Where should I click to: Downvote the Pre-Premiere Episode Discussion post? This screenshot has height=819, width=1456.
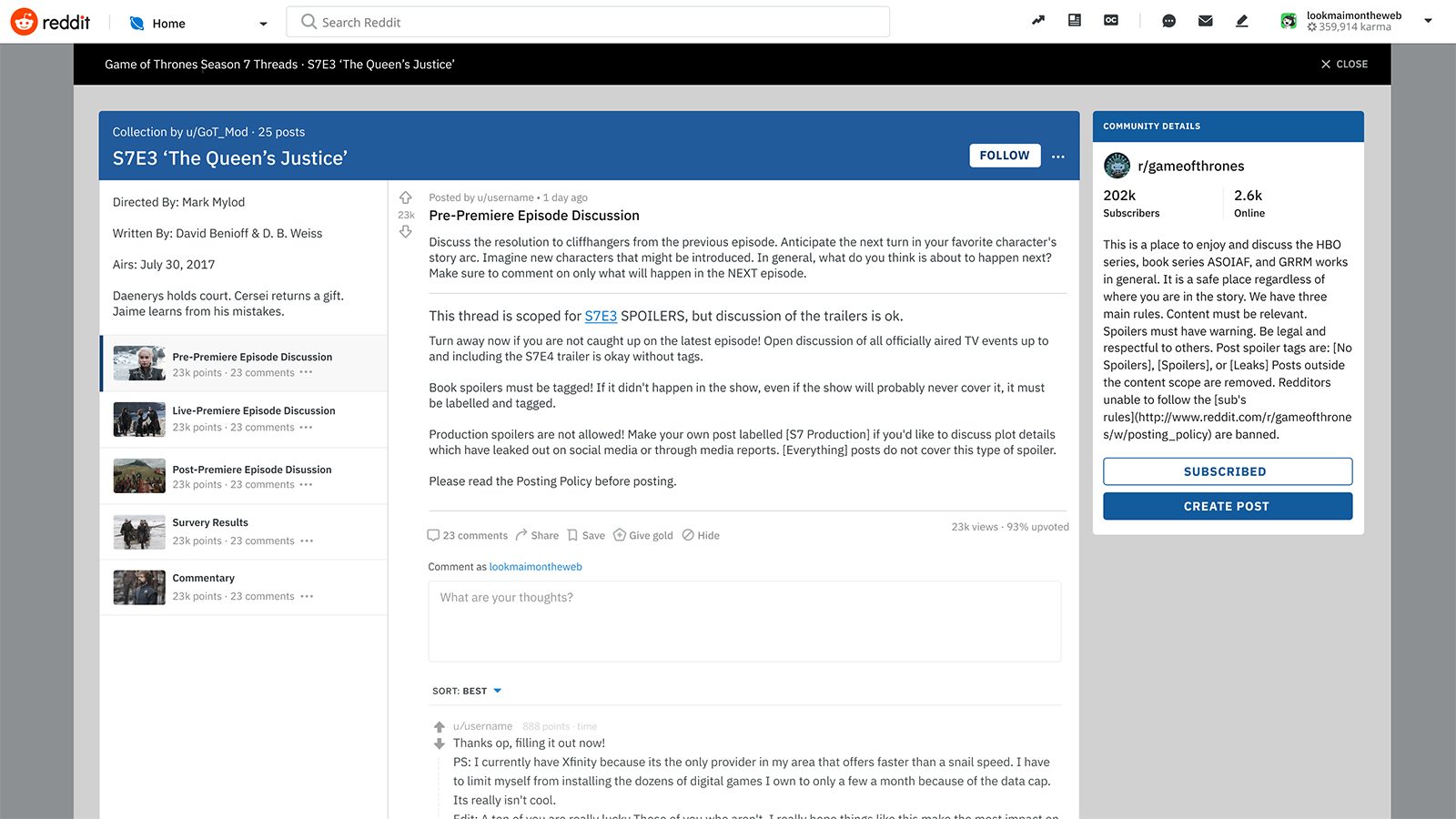(406, 232)
